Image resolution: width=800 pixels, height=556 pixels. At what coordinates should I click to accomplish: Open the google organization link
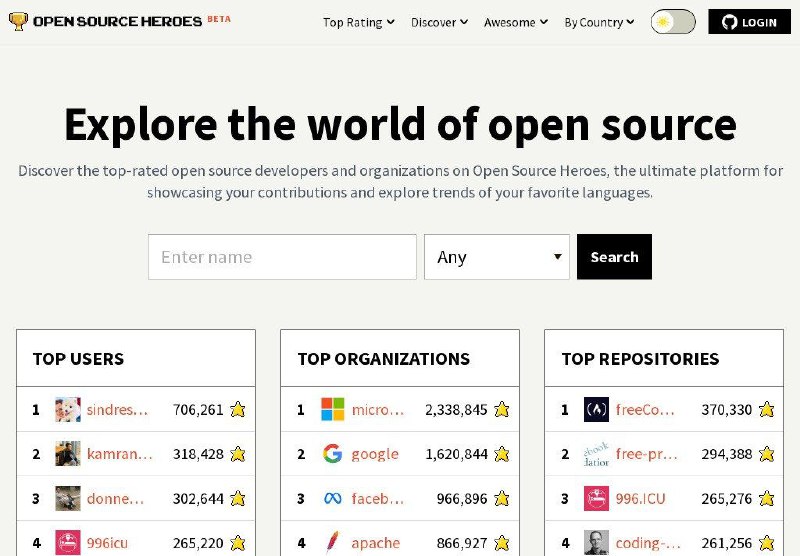click(375, 454)
